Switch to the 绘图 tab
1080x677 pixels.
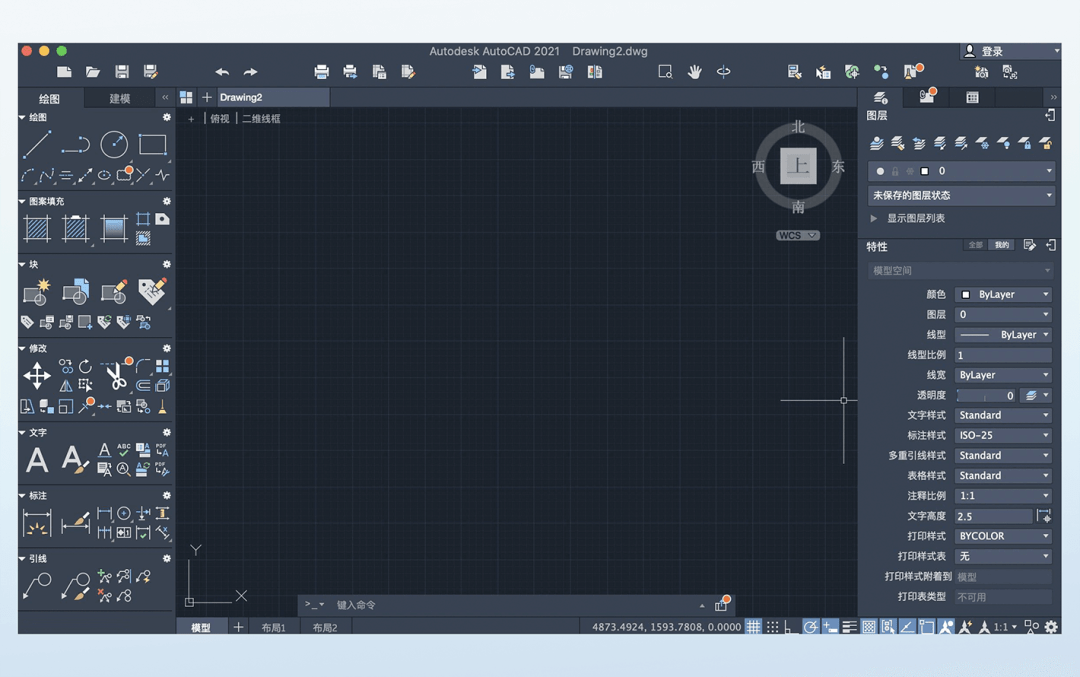[x=50, y=98]
